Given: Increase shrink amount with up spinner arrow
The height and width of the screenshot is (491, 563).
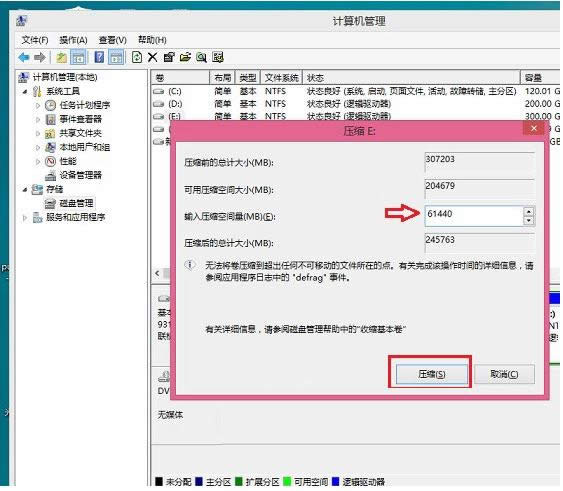Looking at the screenshot, I should [x=529, y=211].
